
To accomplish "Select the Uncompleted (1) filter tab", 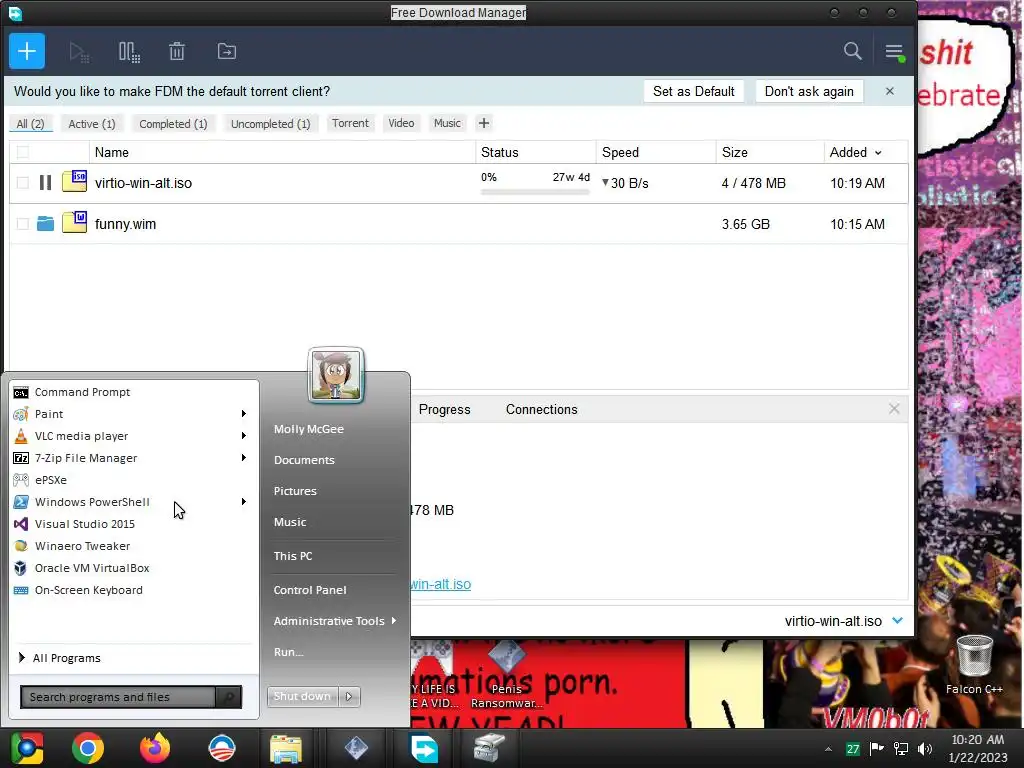I will point(270,123).
